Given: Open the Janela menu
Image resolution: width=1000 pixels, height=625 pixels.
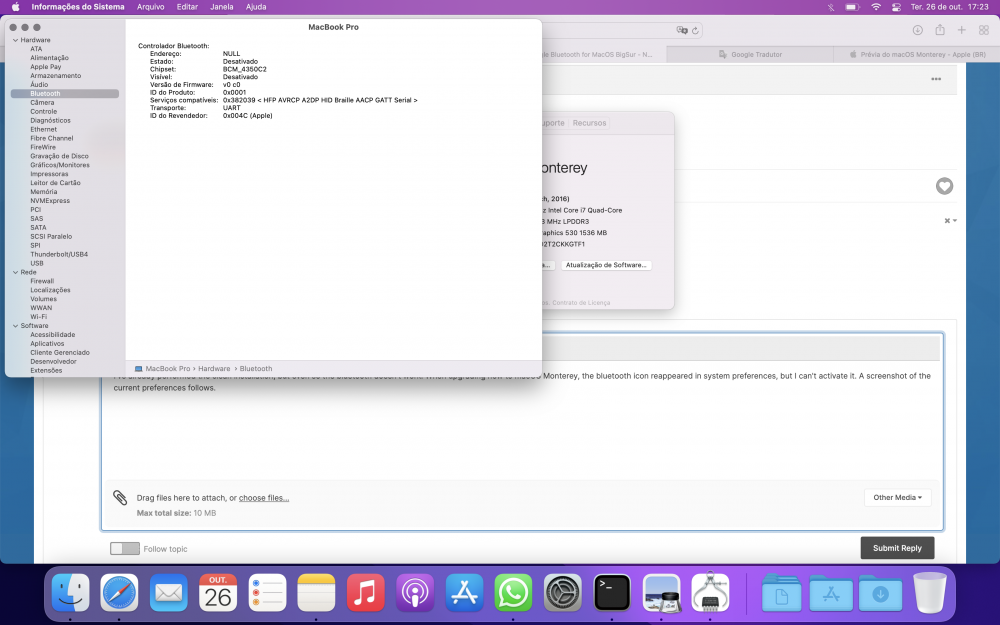Looking at the screenshot, I should [x=221, y=7].
